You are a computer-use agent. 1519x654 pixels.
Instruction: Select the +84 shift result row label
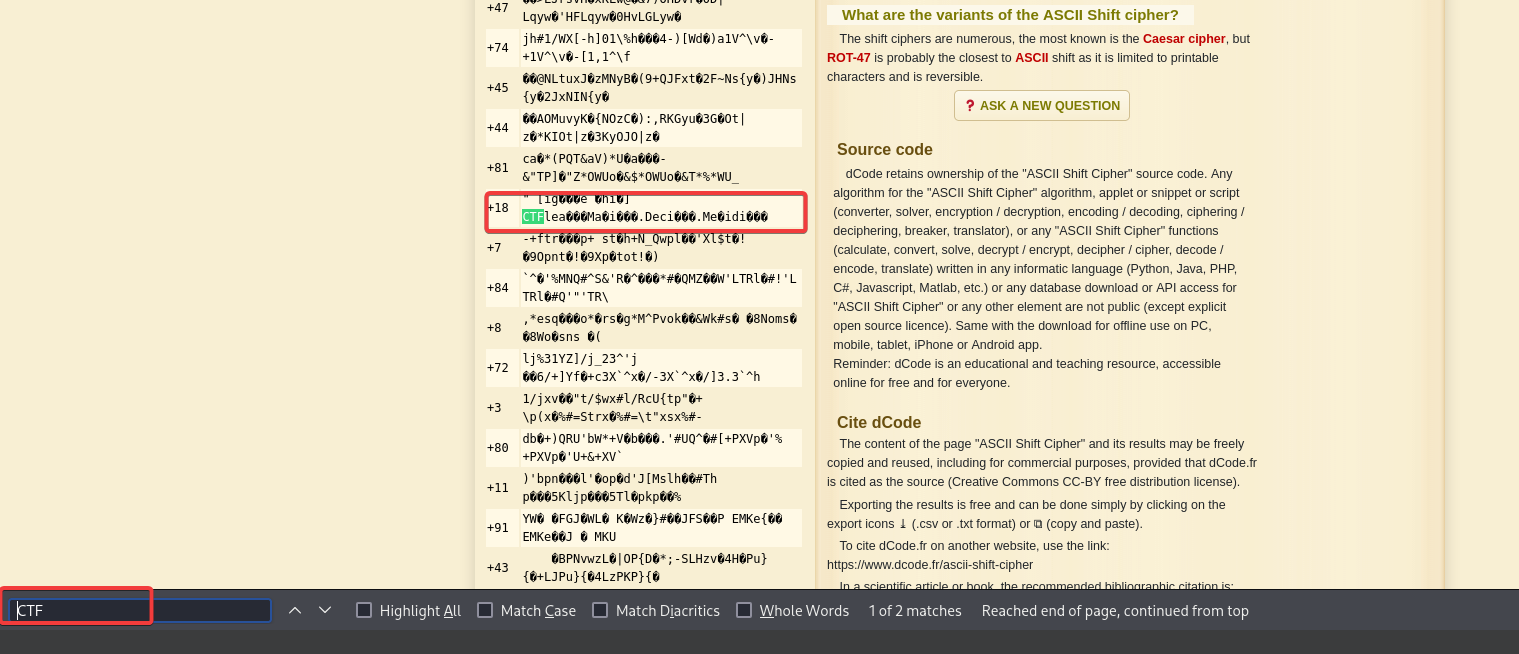[498, 288]
